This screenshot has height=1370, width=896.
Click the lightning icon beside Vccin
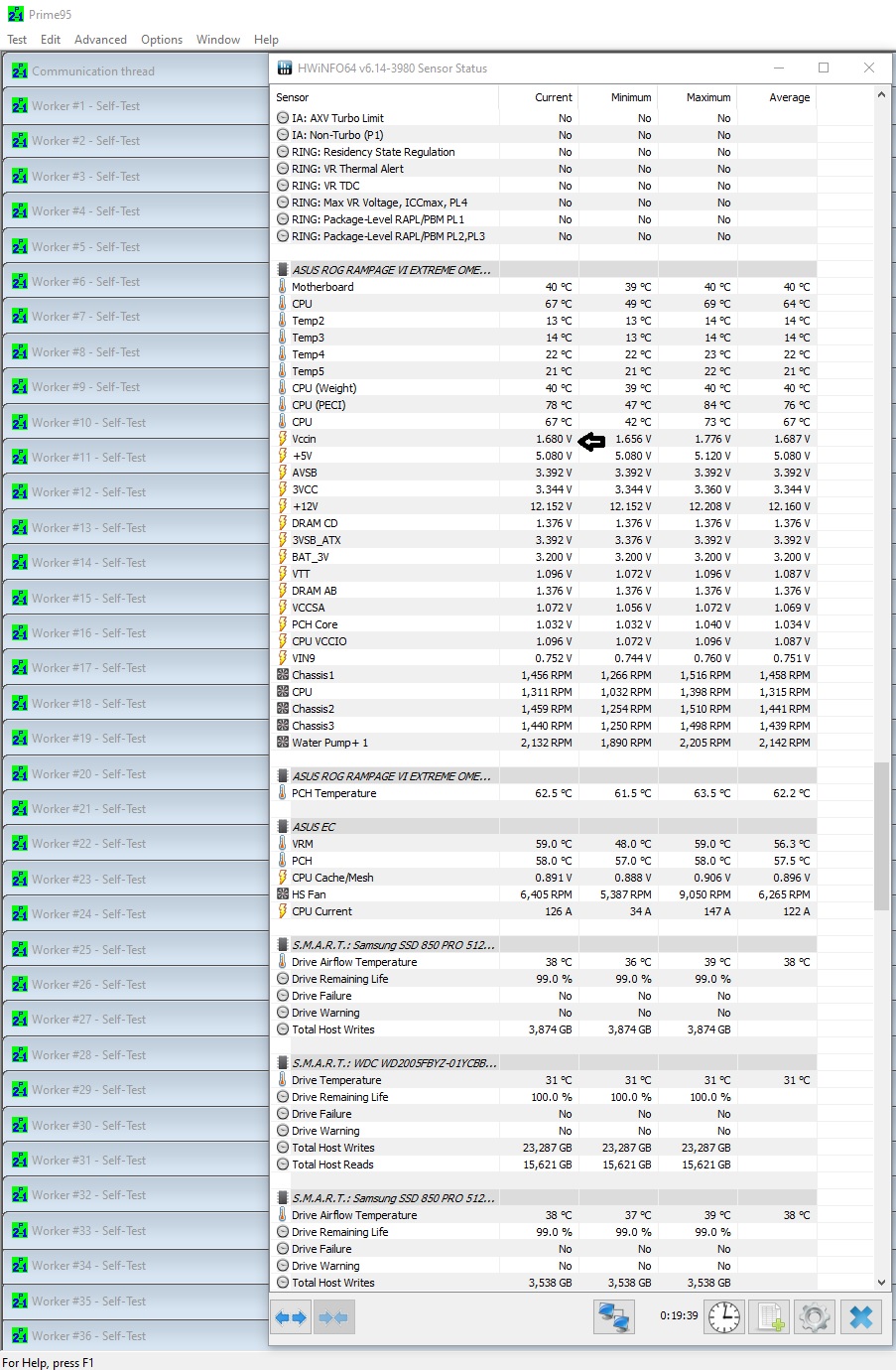(x=283, y=439)
